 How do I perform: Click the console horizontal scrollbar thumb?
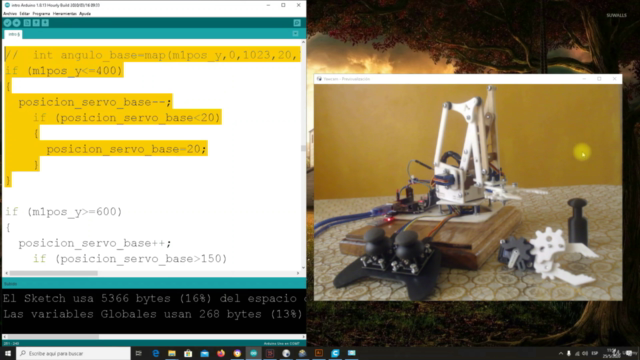click(x=53, y=337)
